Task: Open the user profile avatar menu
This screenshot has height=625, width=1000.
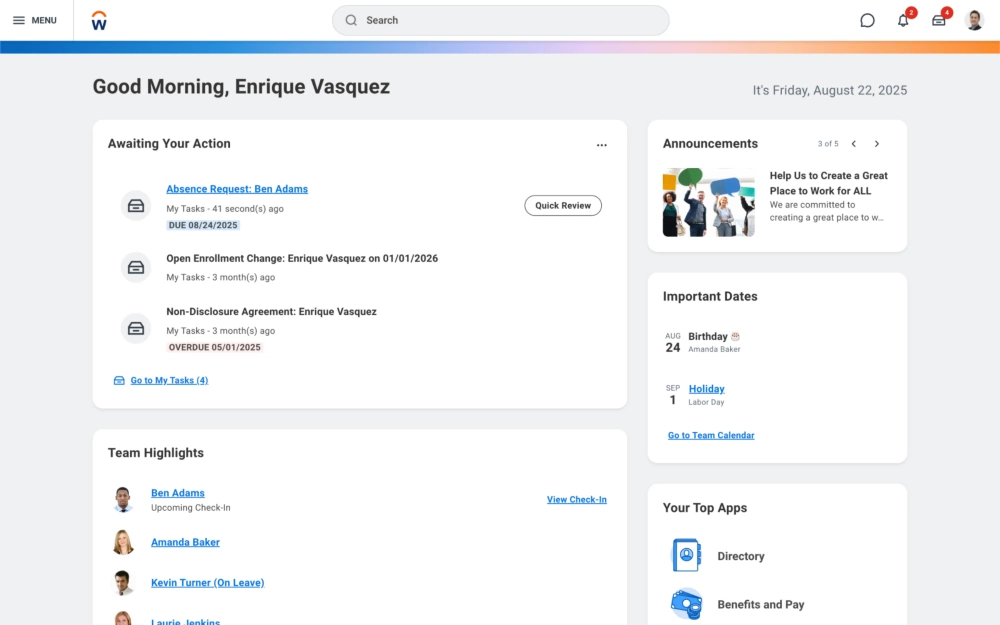Action: [974, 20]
